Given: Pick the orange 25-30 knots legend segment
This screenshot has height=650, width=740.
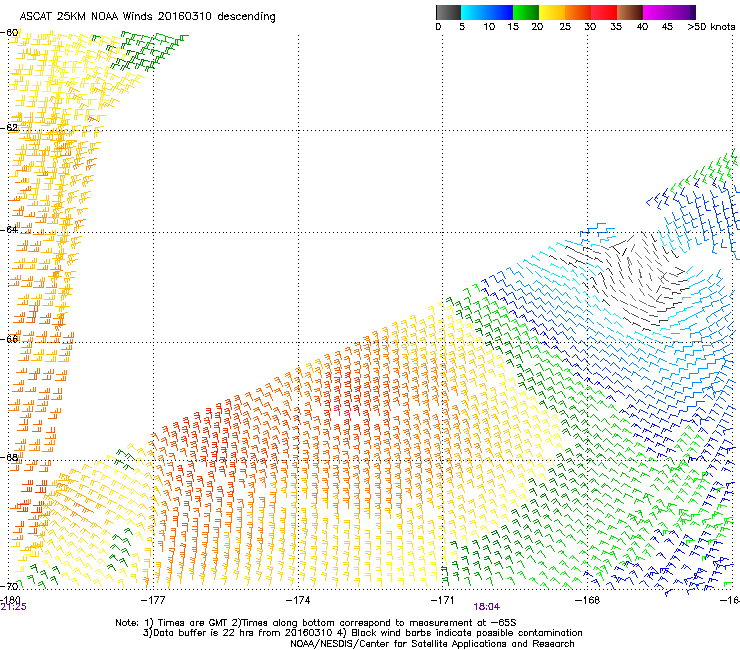Looking at the screenshot, I should (578, 12).
